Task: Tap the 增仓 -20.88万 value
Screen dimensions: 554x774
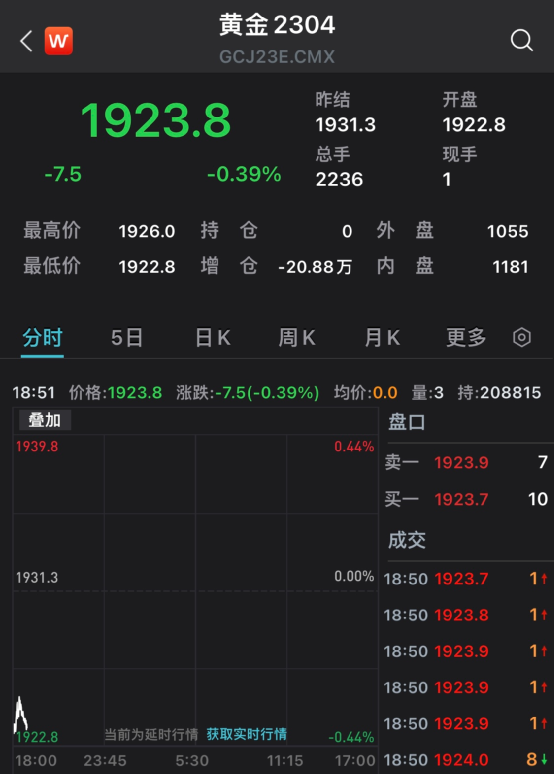Action: 315,267
